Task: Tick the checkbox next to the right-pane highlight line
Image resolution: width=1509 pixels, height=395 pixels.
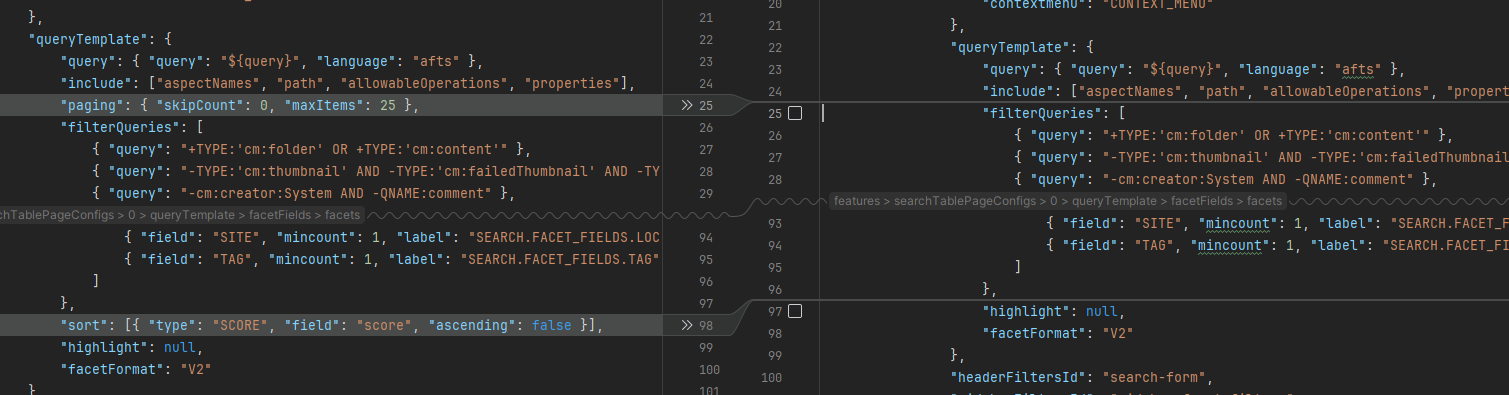Action: [x=795, y=311]
